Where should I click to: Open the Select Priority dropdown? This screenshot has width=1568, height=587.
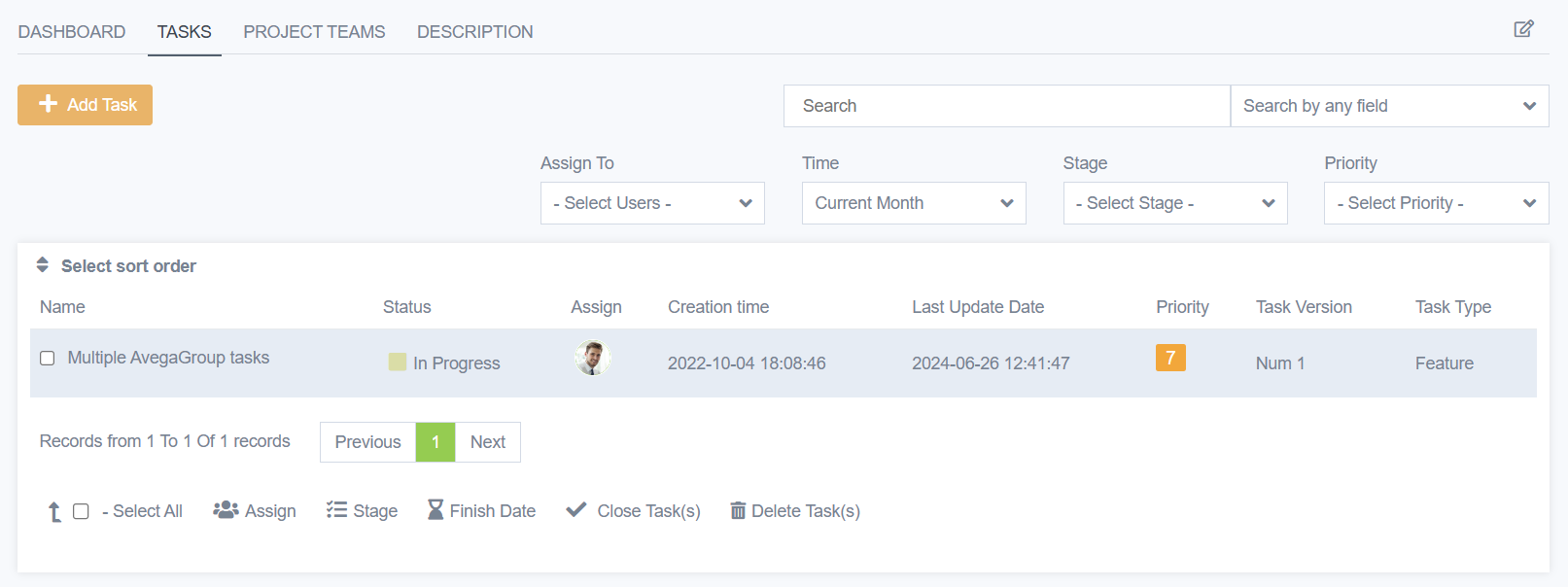[x=1436, y=203]
